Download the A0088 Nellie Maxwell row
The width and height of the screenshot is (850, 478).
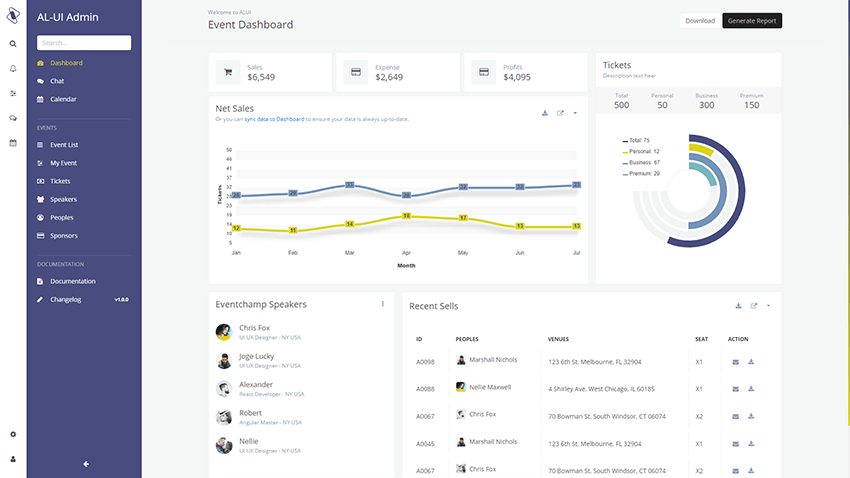pyautogui.click(x=751, y=388)
